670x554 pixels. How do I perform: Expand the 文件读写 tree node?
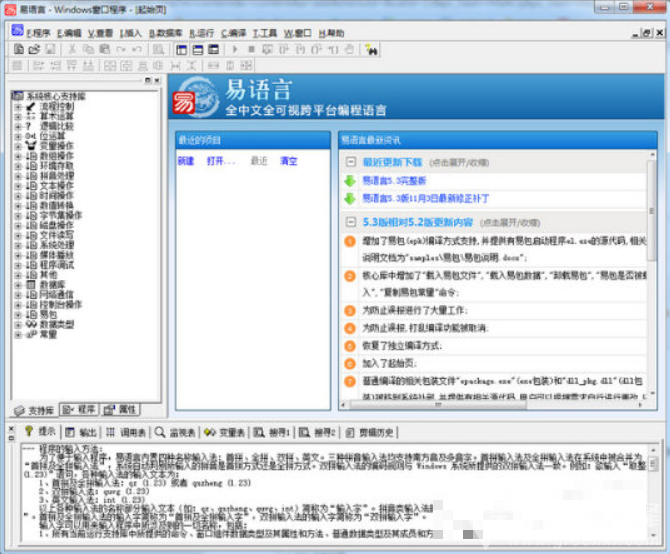pyautogui.click(x=18, y=235)
